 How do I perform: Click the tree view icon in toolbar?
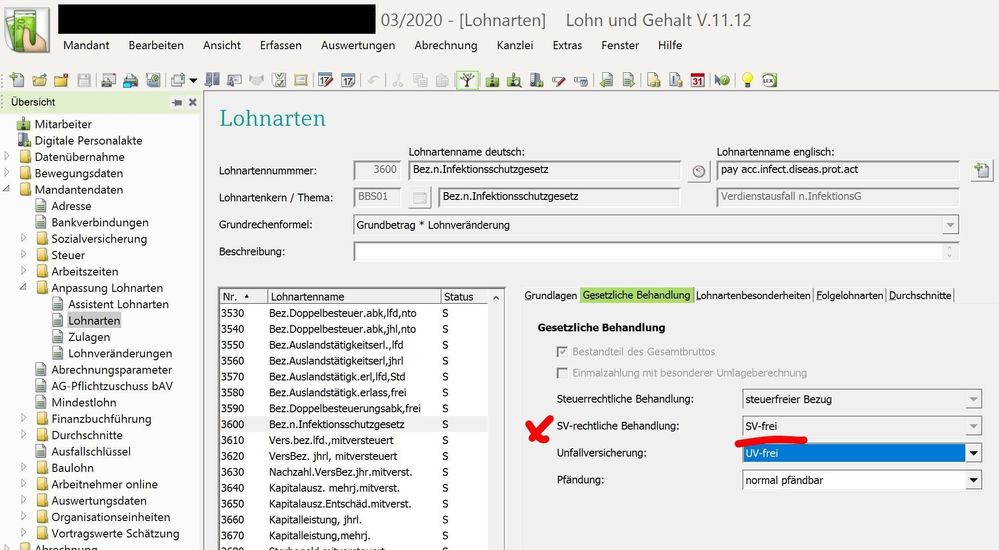pos(465,81)
